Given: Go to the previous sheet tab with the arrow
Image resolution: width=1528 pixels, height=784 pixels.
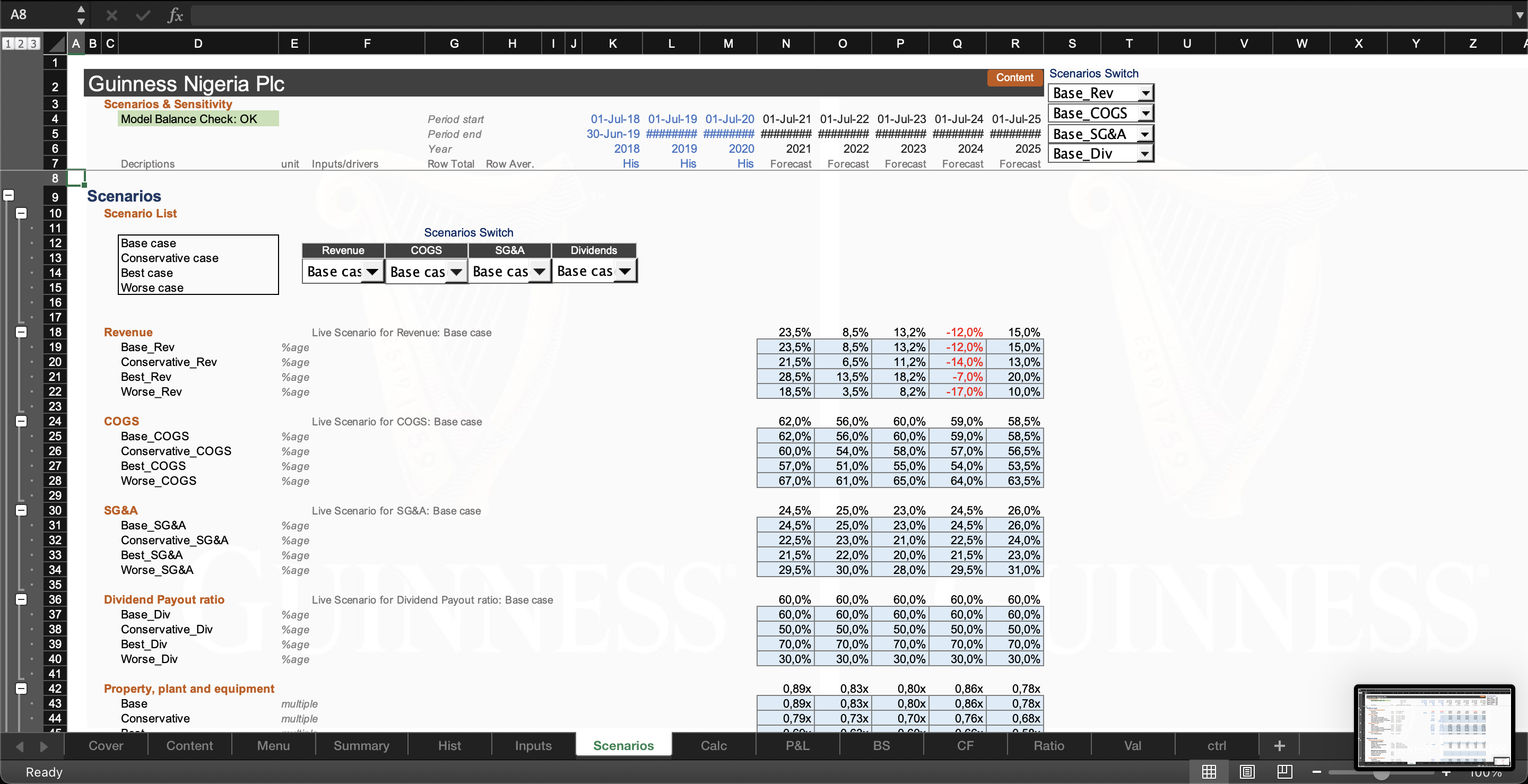Looking at the screenshot, I should click(20, 746).
